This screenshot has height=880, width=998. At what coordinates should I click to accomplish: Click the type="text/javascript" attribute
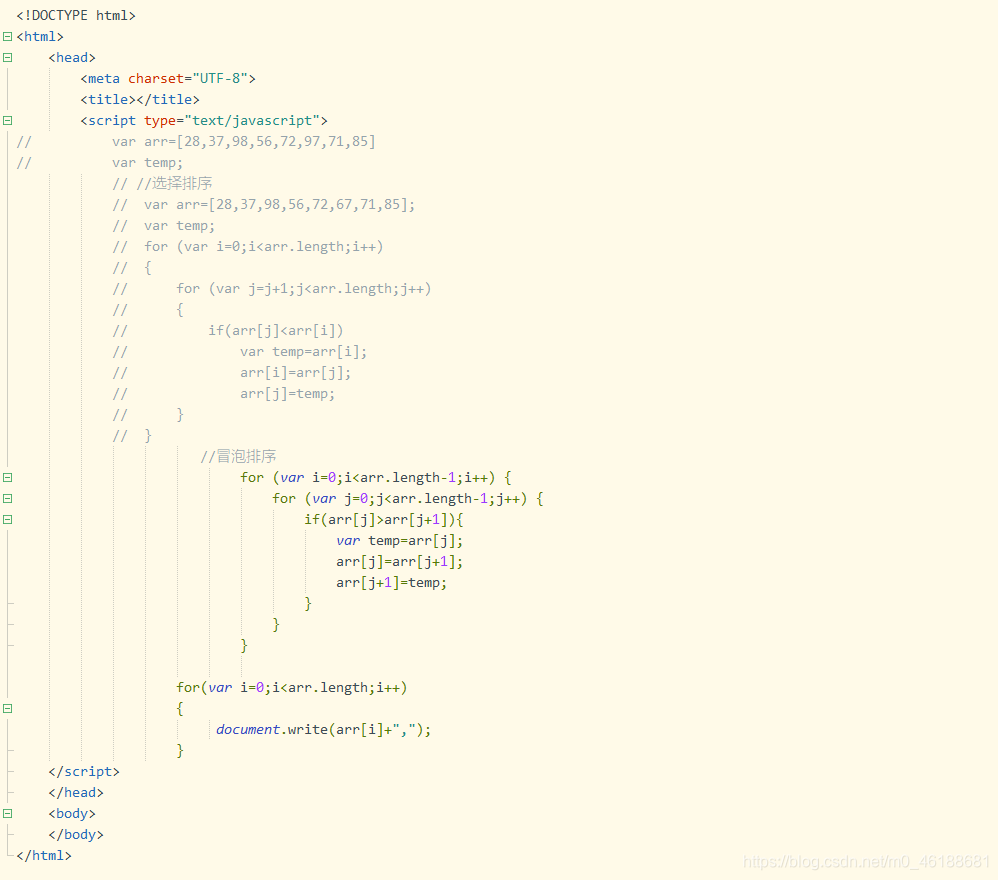[232, 120]
